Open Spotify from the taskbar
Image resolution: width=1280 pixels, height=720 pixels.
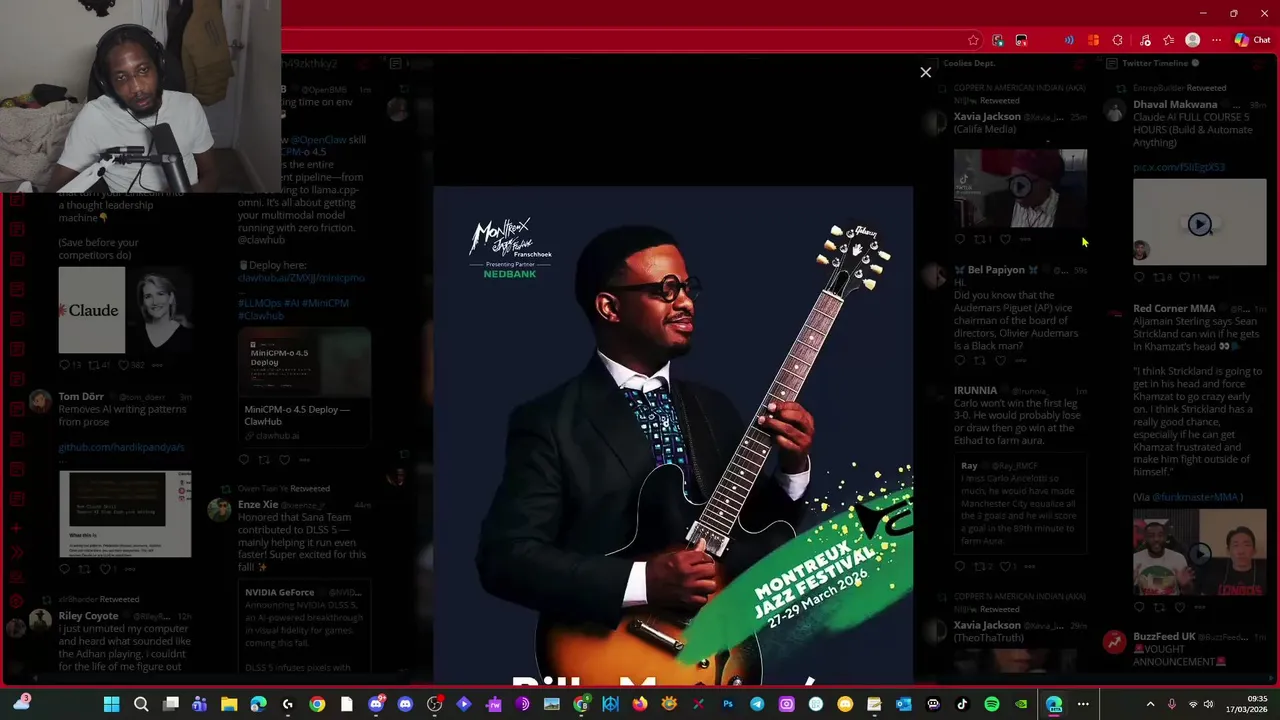tap(991, 704)
